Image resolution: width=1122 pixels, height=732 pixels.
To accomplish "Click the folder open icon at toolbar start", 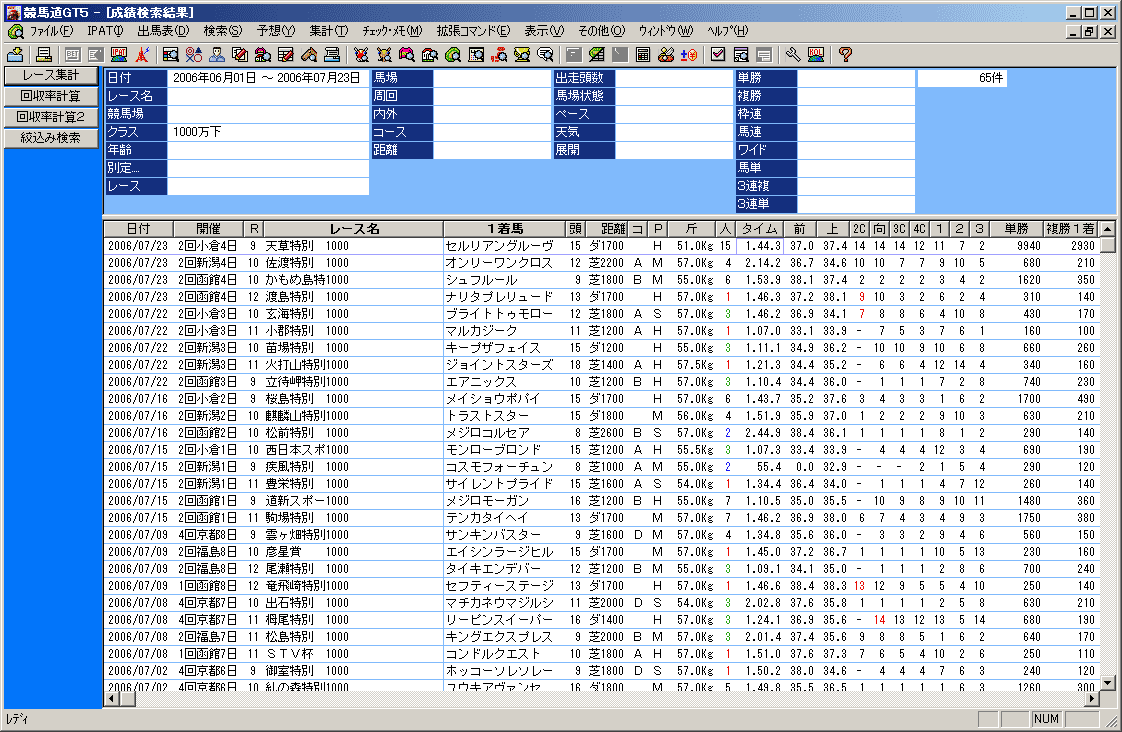I will 15,54.
